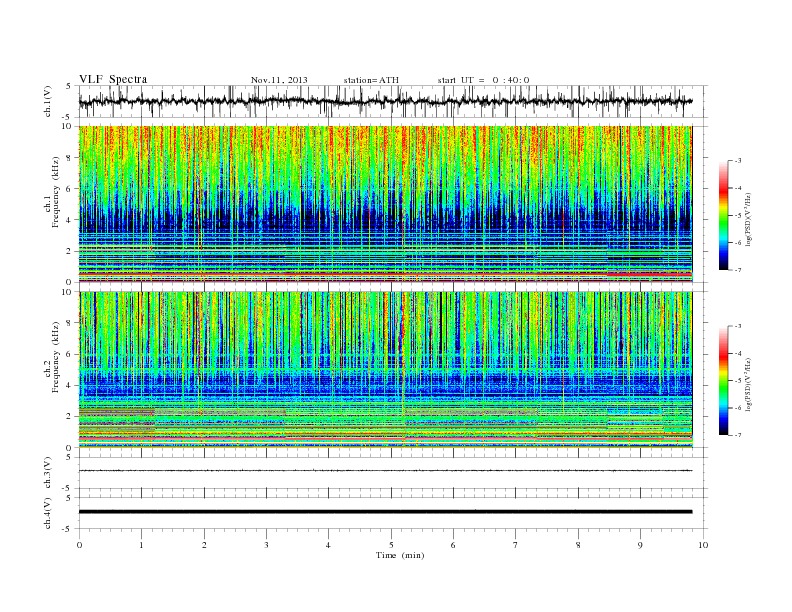The height and width of the screenshot is (612, 792).
Task: Click the ch.3(V) lower tick label "-5"
Action: (68, 489)
